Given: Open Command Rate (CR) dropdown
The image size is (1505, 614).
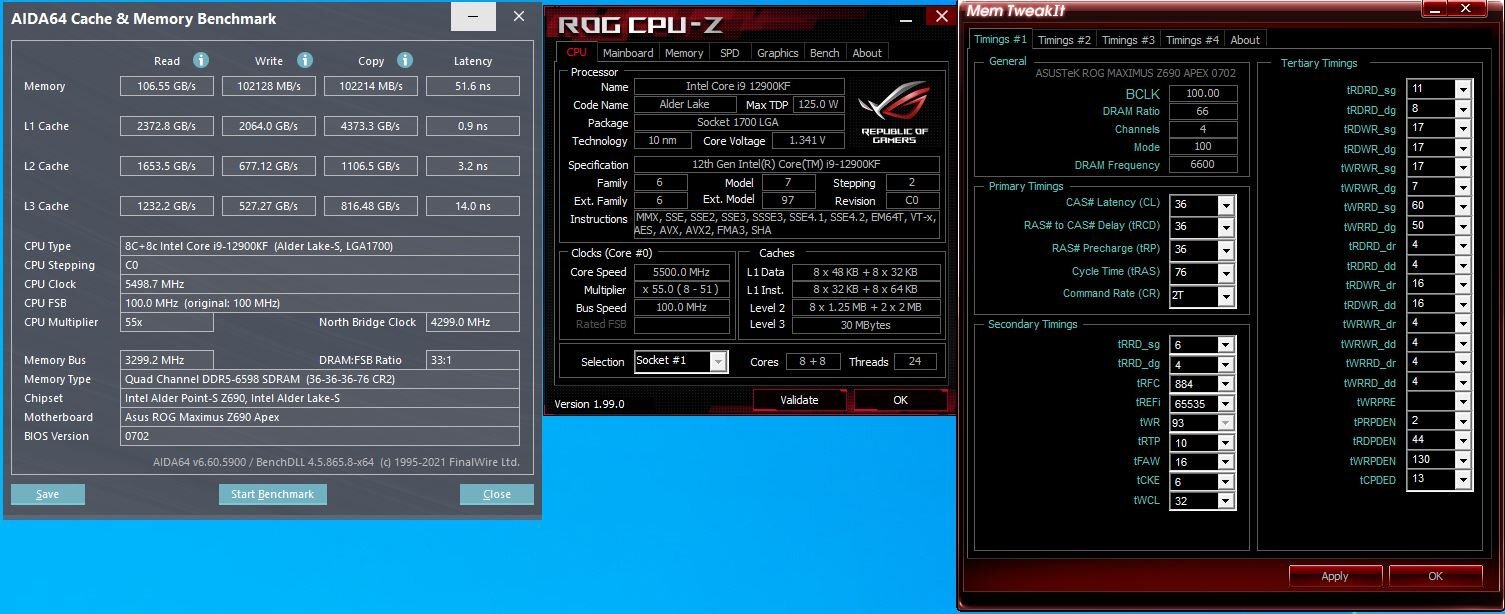Looking at the screenshot, I should 1226,295.
